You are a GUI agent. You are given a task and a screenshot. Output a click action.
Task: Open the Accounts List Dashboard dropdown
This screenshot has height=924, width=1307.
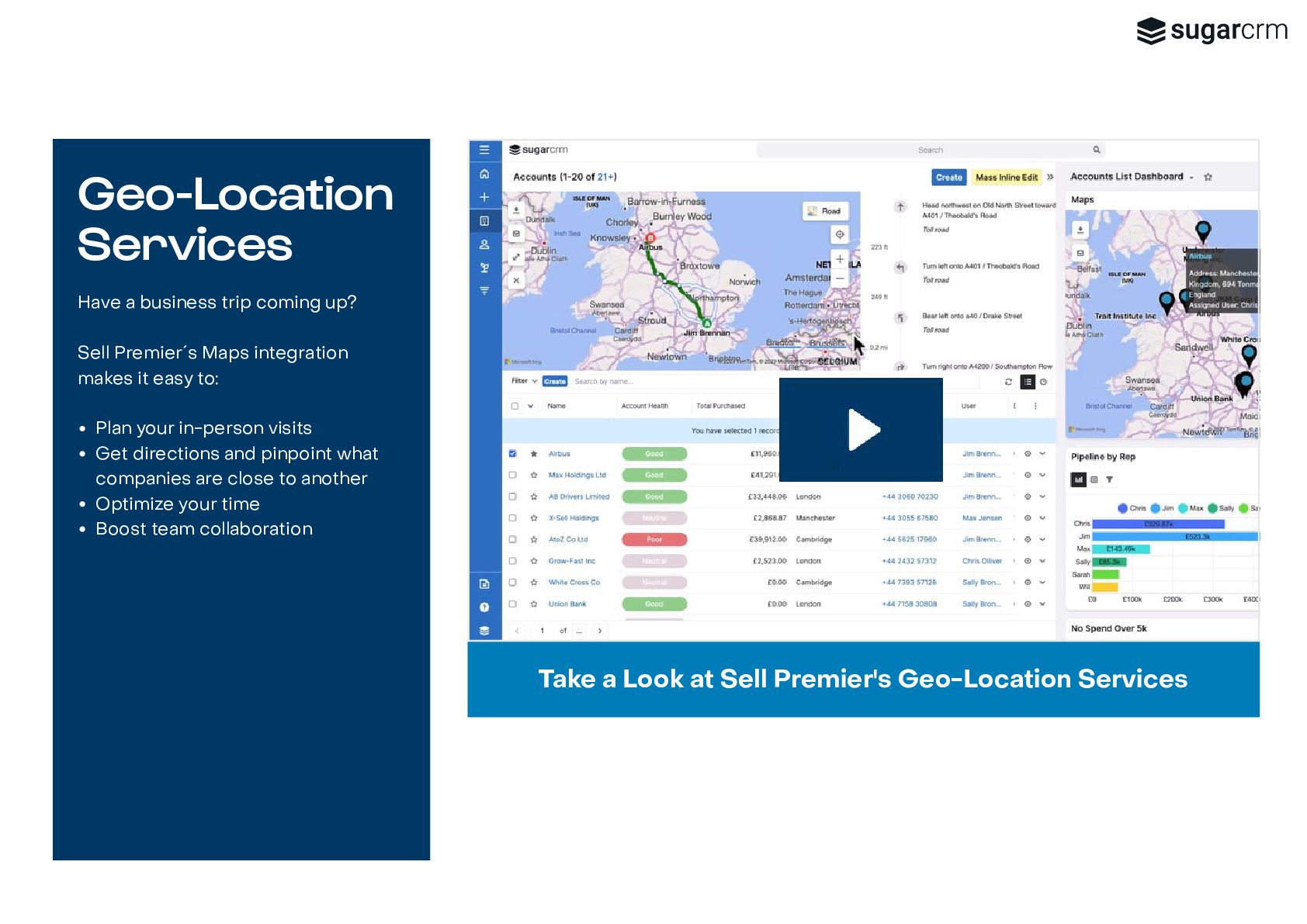click(1191, 178)
